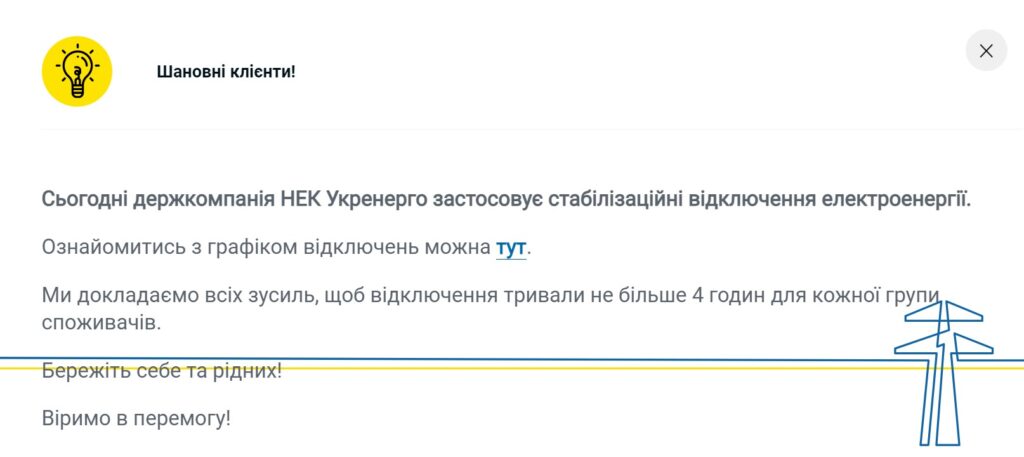Click the word "споживачів."
Image resolution: width=1024 pixels, height=457 pixels.
pyautogui.click(x=101, y=323)
